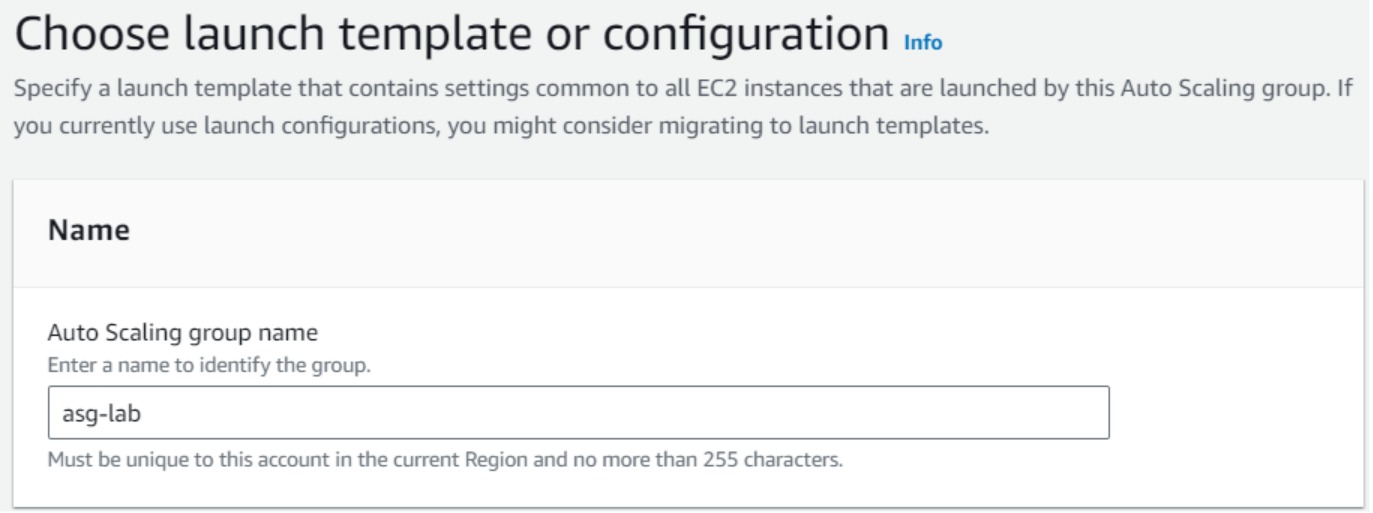
Task: Open the Info link beside the heading
Action: (923, 42)
